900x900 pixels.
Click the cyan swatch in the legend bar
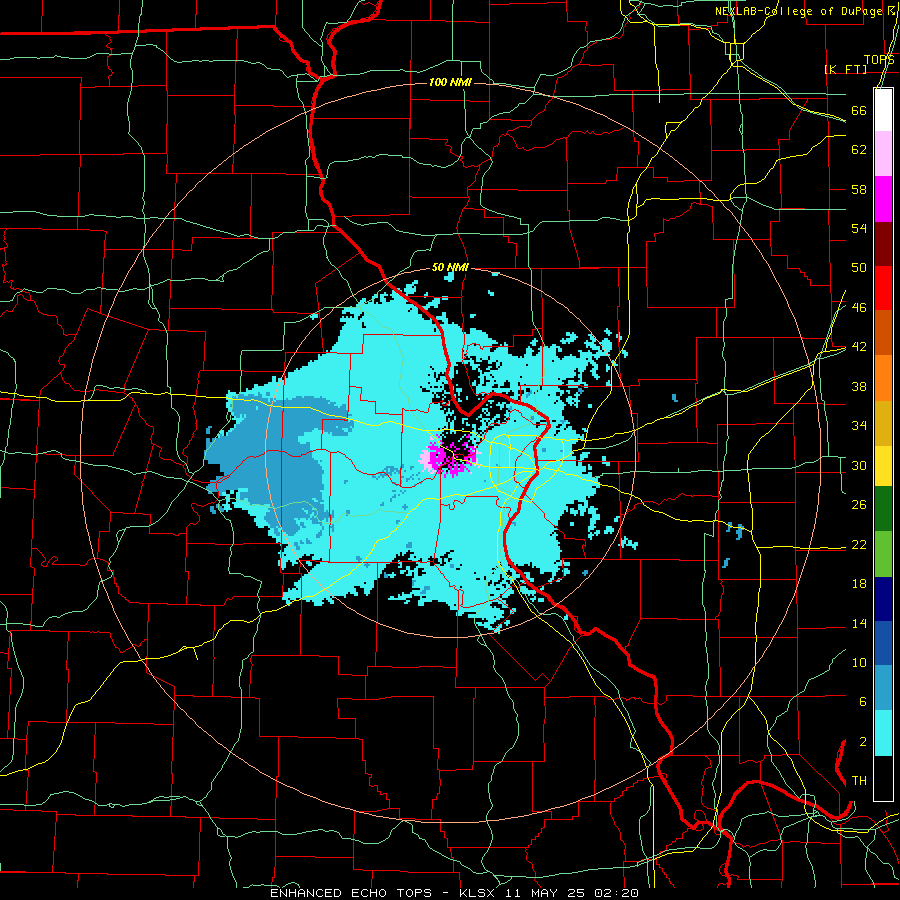883,733
